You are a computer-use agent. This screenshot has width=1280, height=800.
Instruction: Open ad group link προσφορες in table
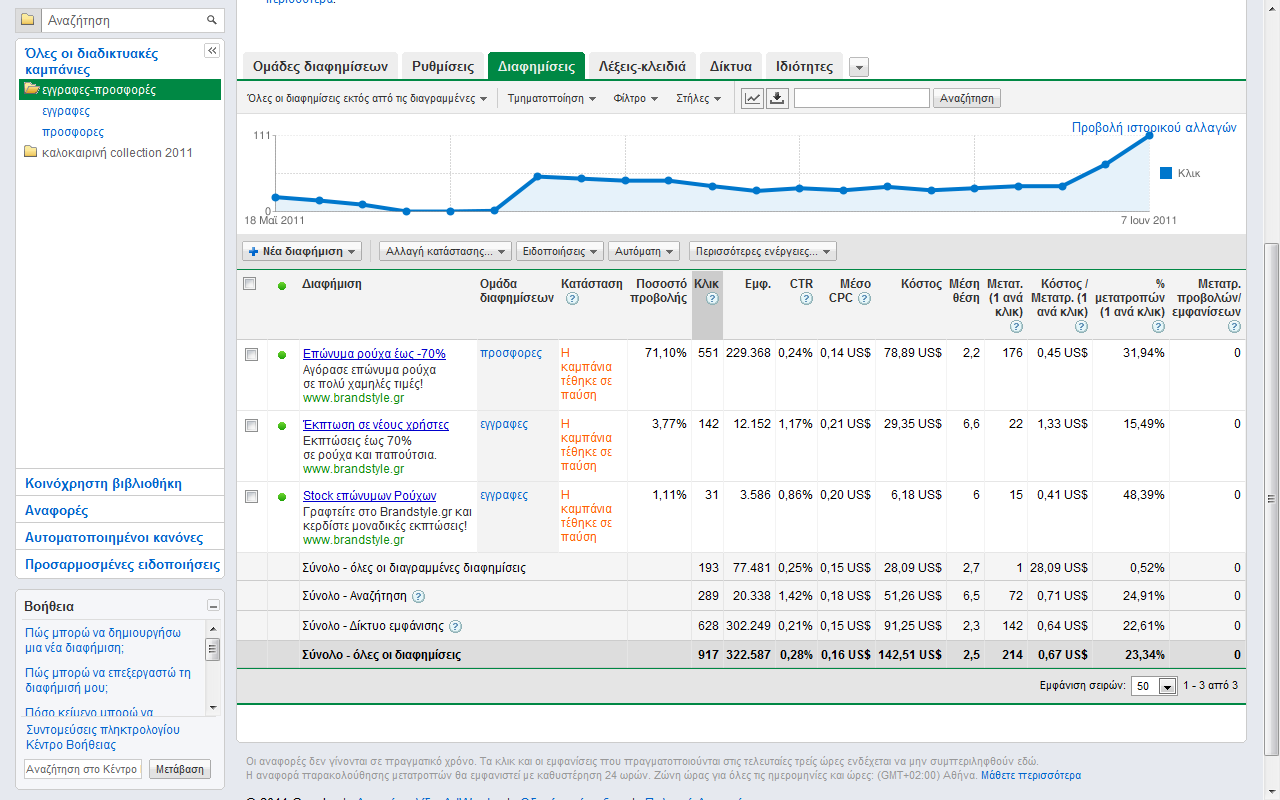[511, 353]
